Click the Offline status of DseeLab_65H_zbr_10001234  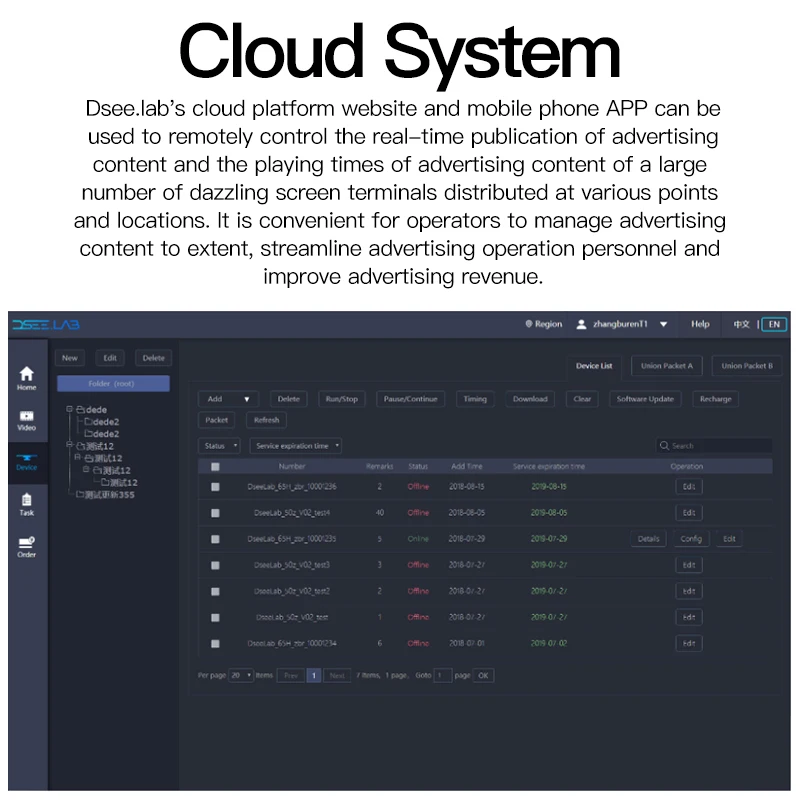coord(418,643)
